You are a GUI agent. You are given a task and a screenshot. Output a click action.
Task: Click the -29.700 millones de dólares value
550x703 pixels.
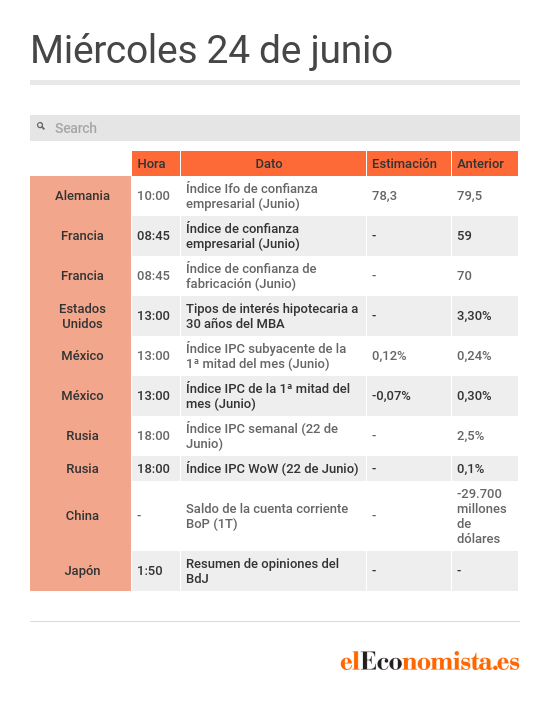[x=481, y=516]
